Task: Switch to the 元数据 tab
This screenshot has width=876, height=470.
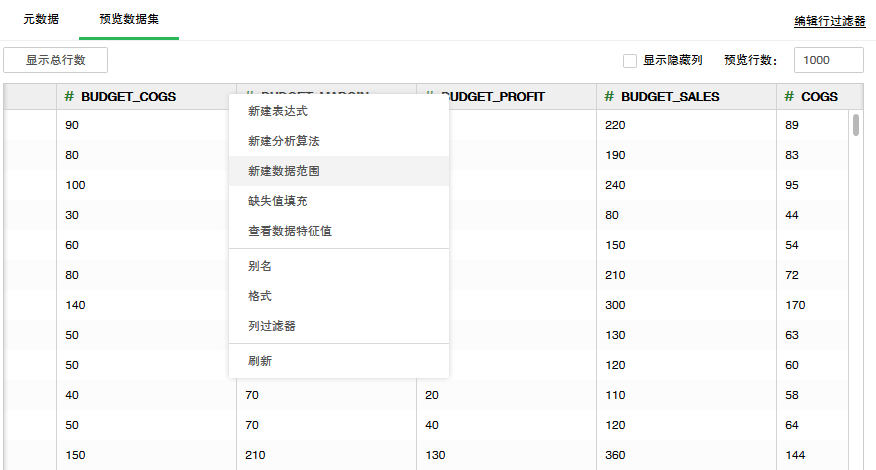Action: pyautogui.click(x=41, y=19)
